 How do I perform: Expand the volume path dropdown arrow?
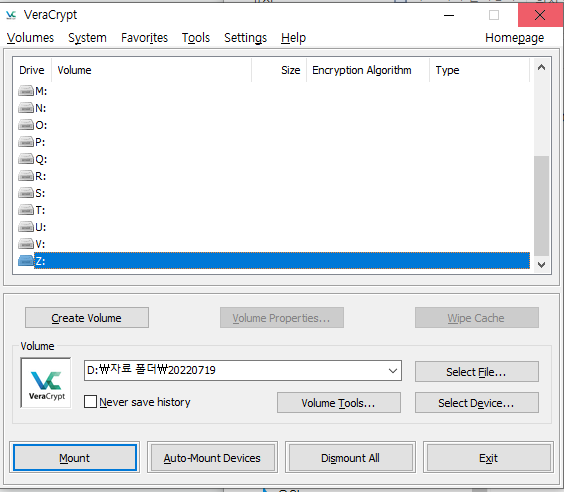(393, 370)
